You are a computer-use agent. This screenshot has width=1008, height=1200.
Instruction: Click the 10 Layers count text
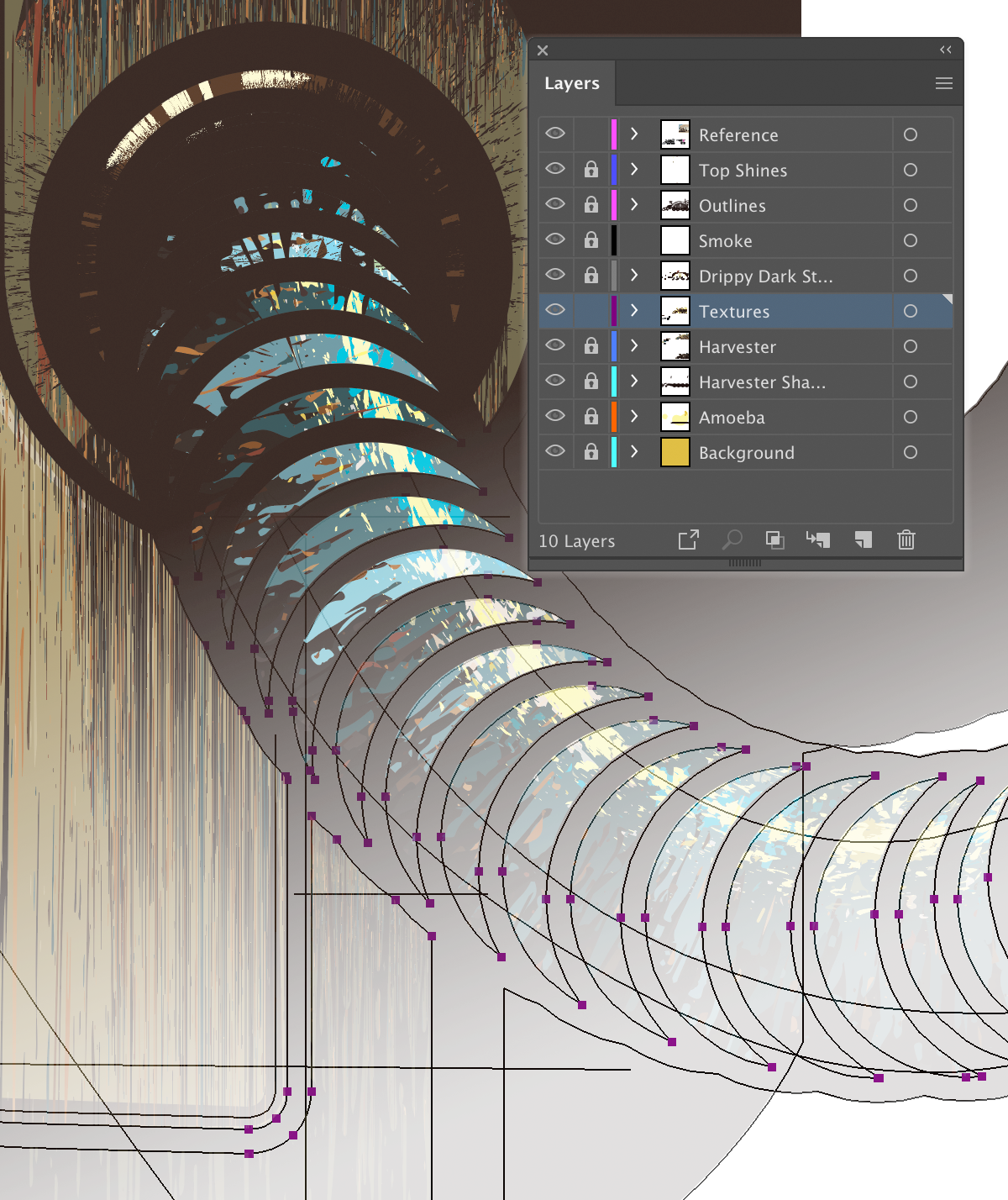(x=577, y=541)
